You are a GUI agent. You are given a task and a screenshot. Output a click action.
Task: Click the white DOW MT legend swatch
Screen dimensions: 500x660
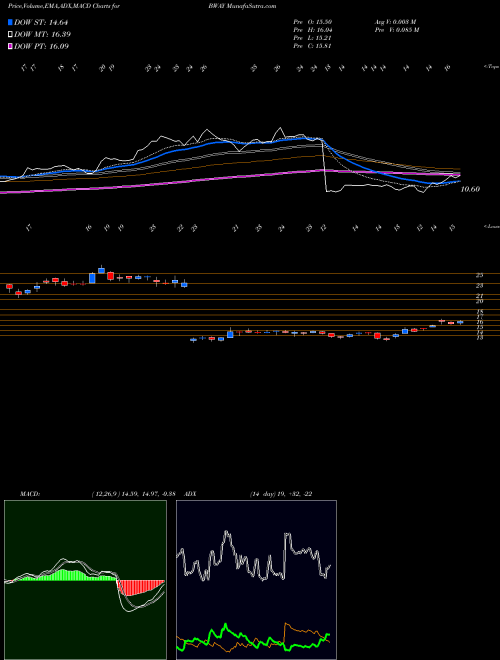click(10, 34)
